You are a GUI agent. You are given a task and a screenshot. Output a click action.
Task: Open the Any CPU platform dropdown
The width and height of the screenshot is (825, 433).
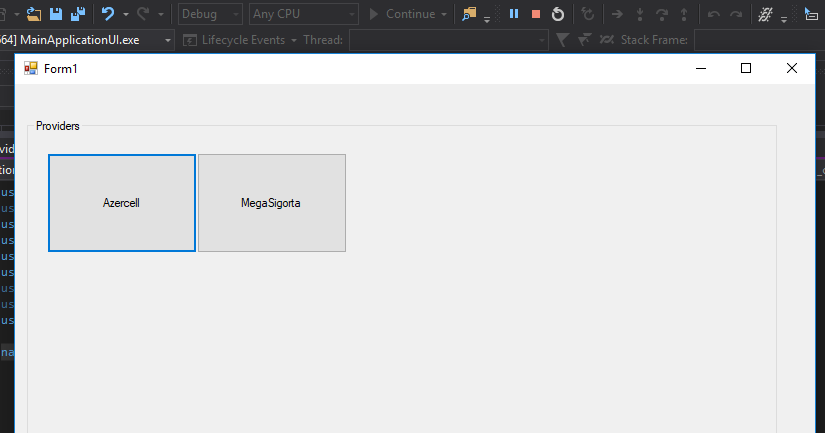coord(304,14)
